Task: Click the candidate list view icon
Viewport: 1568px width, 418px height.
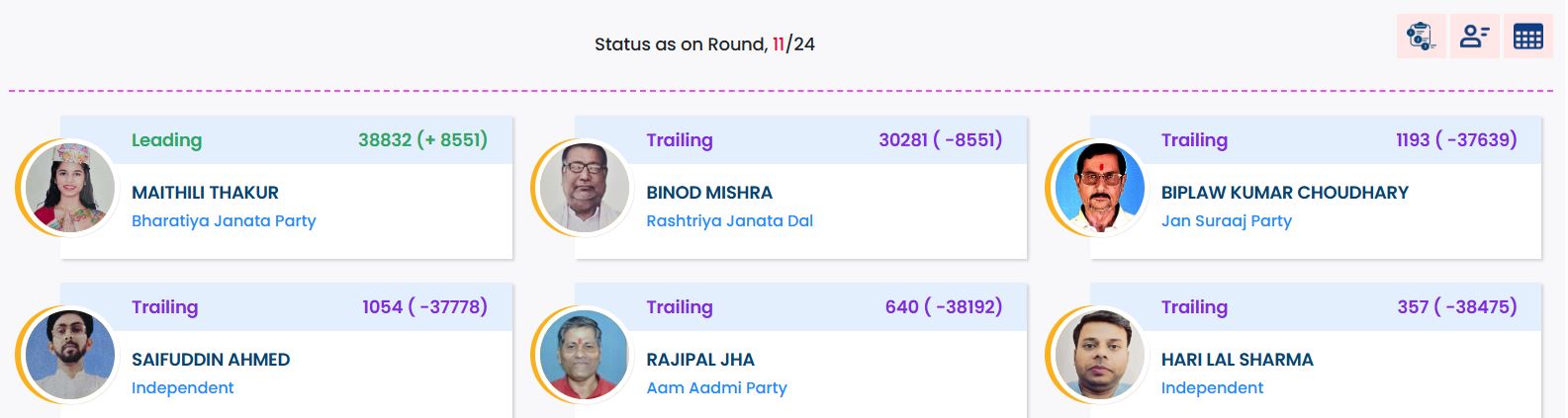Action: 1474,38
